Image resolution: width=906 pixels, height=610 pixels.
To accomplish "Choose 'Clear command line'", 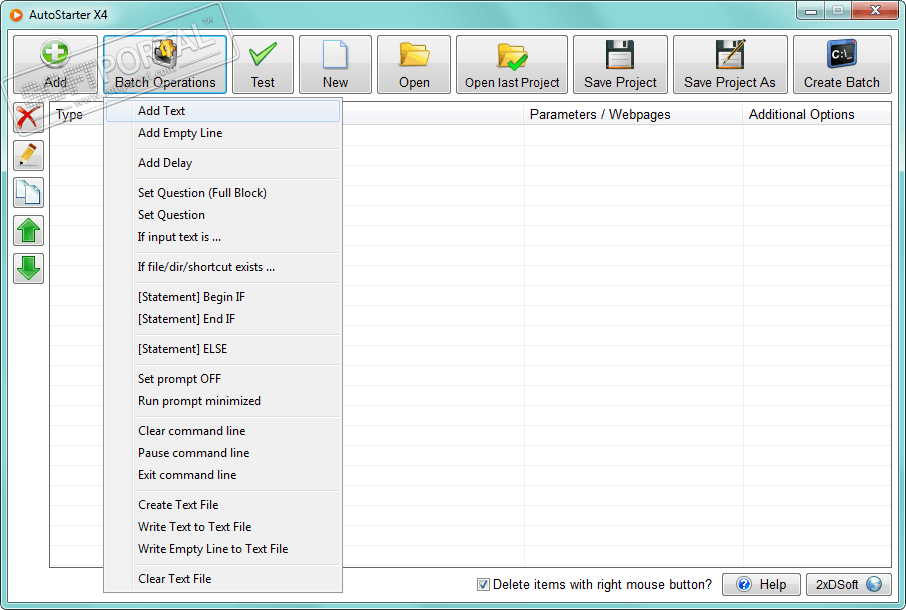I will coord(223,431).
